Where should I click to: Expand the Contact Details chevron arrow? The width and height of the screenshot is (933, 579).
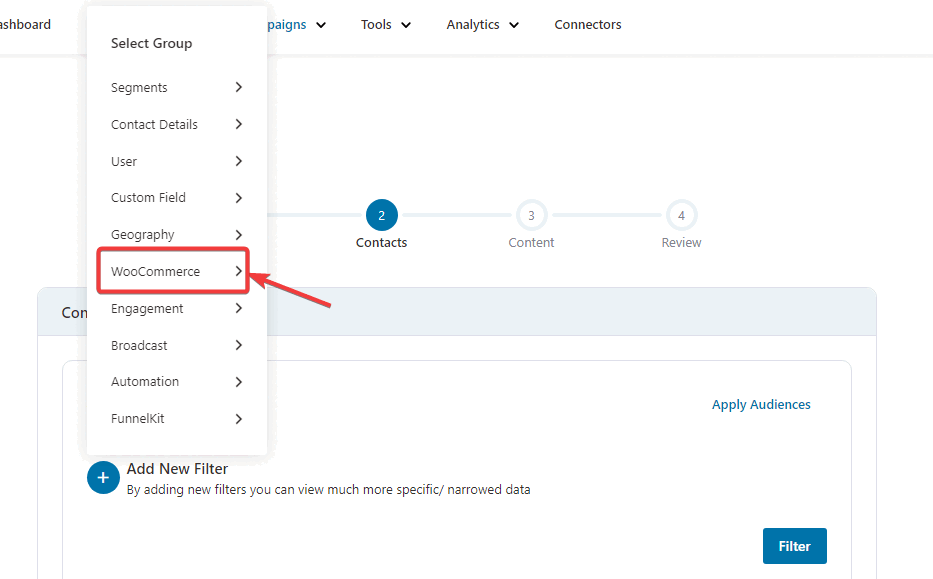239,124
